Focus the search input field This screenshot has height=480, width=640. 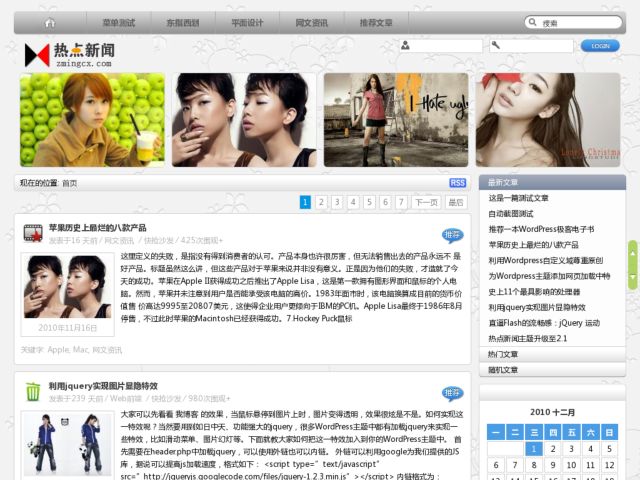[x=573, y=22]
